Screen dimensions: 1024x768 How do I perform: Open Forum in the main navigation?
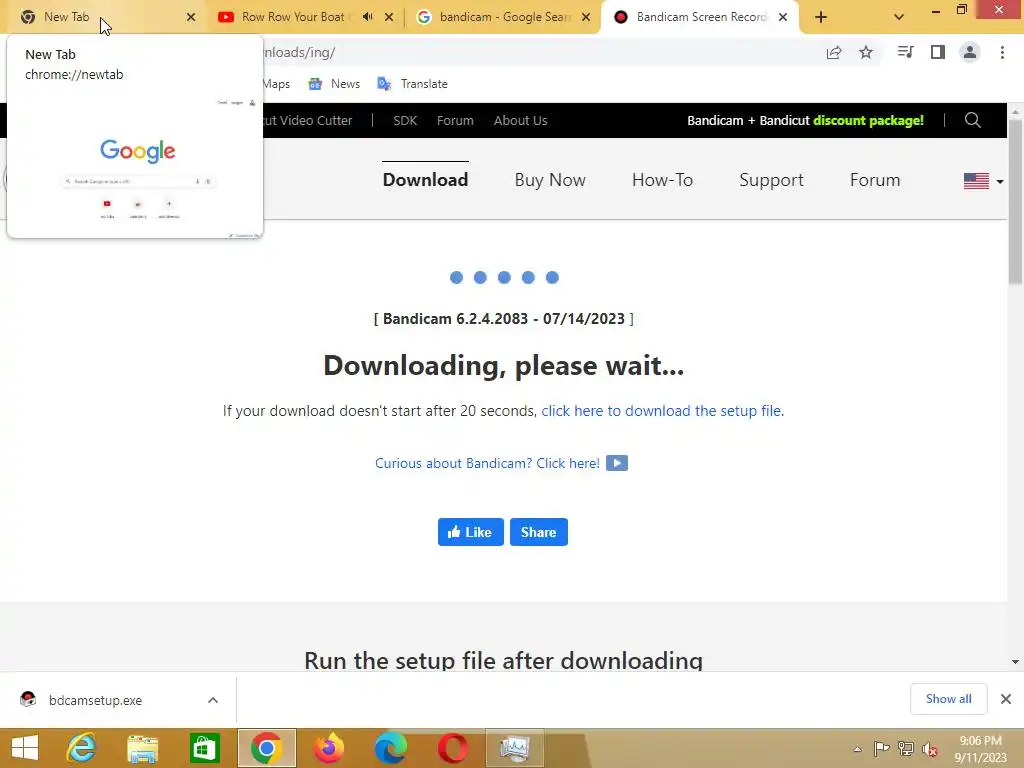click(875, 180)
